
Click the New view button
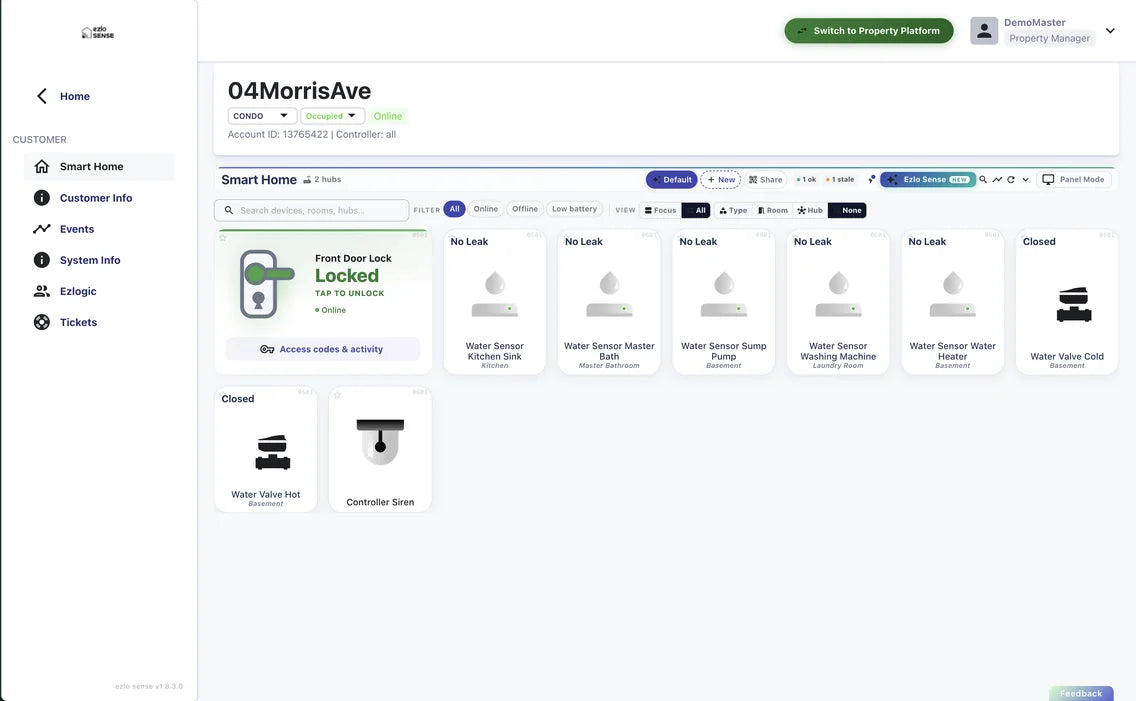click(721, 180)
